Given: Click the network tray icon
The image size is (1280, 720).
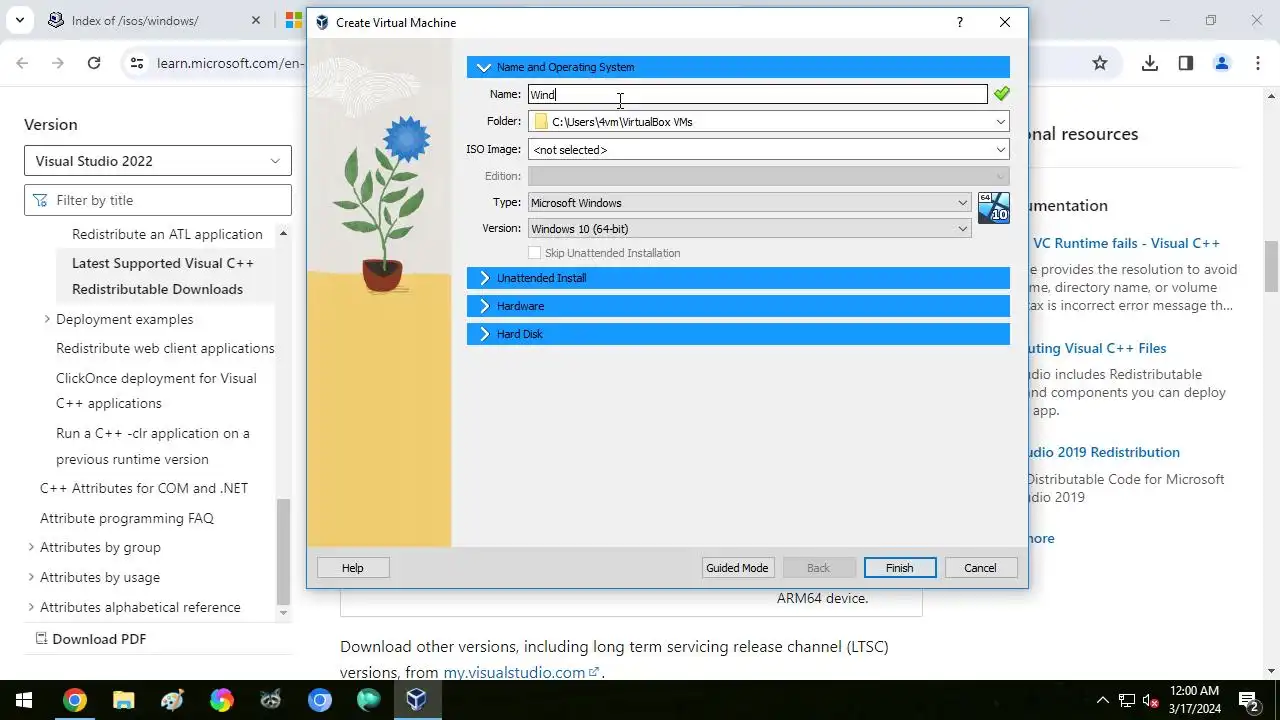Looking at the screenshot, I should pos(1126,700).
